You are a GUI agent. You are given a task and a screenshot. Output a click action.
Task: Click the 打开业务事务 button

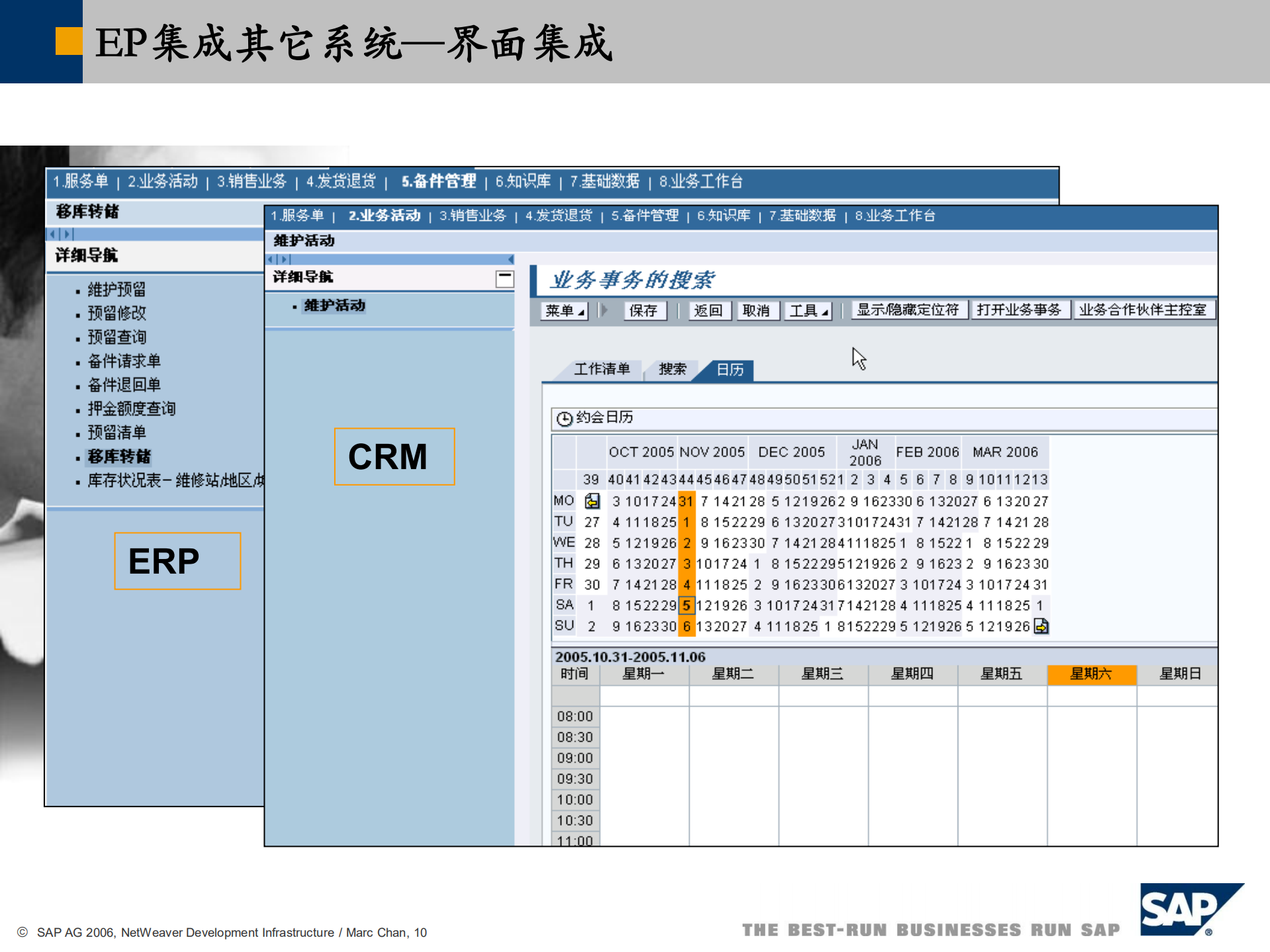pyautogui.click(x=1020, y=309)
